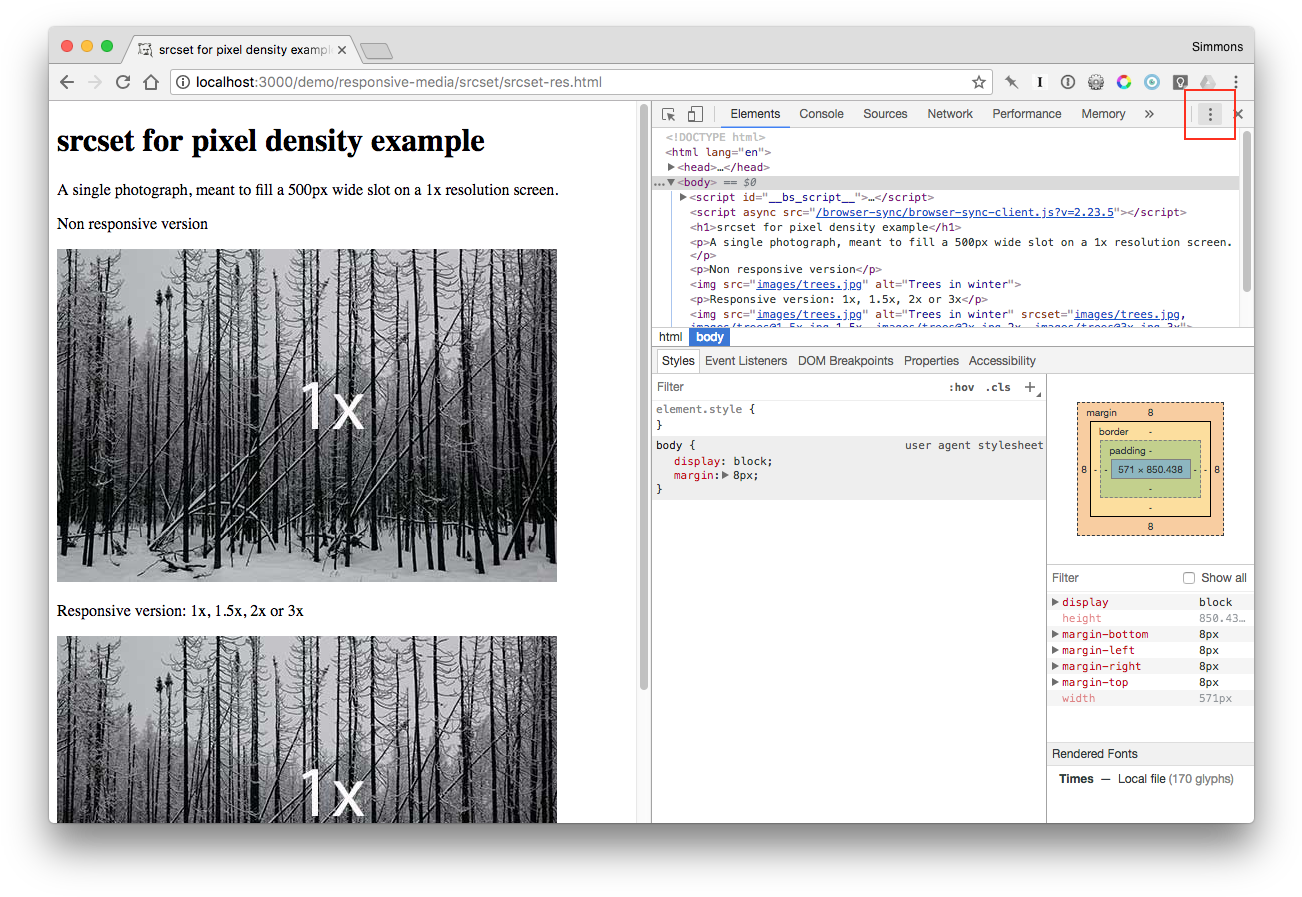Open the Google Drive extension icon
Image resolution: width=1302 pixels, height=897 pixels.
coord(1208,82)
